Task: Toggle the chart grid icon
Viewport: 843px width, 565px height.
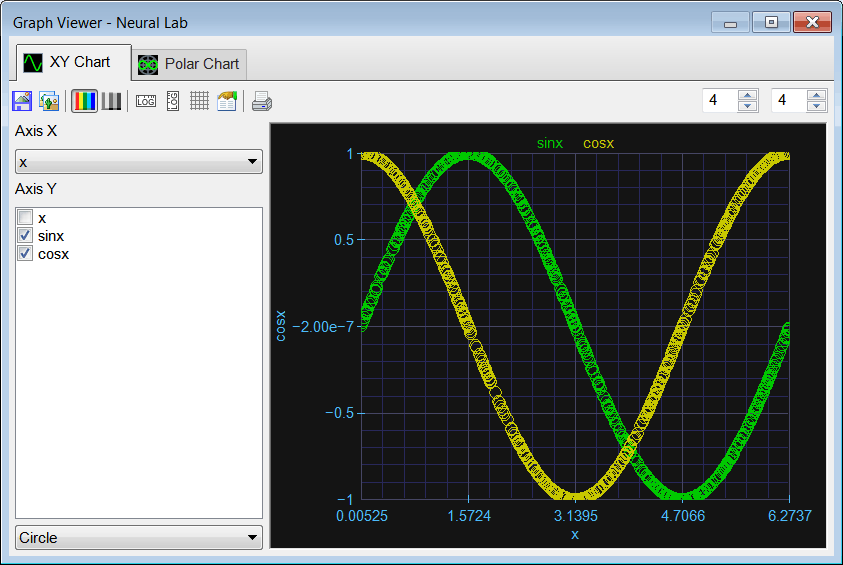Action: (x=199, y=101)
